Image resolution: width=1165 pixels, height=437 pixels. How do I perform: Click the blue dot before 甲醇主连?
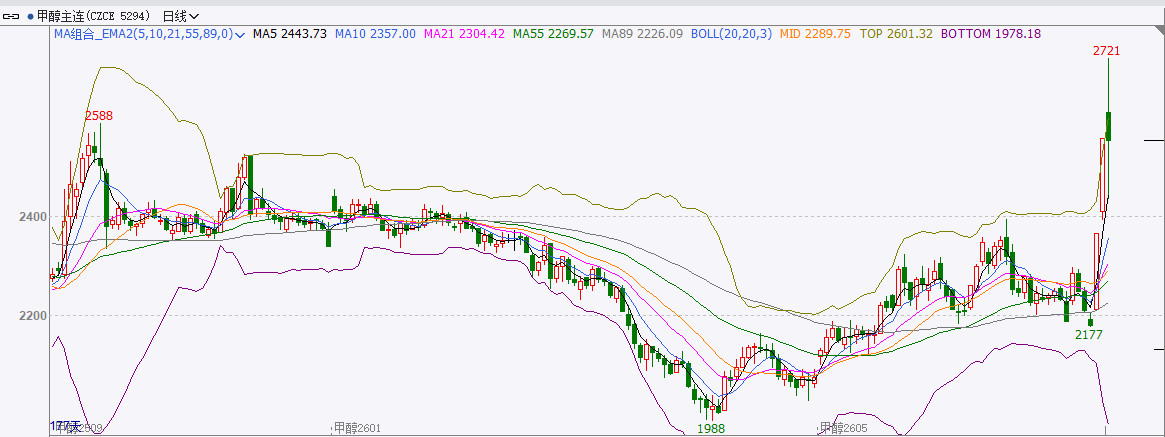30,16
